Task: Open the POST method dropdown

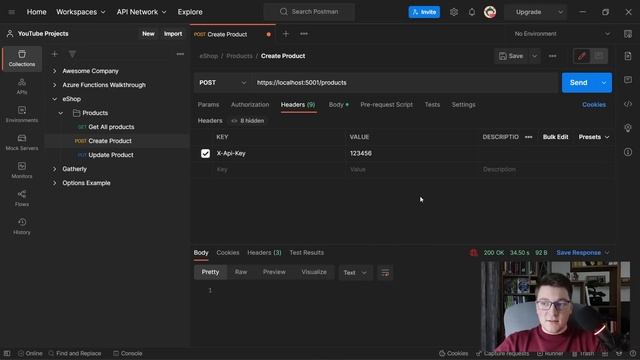Action: pyautogui.click(x=222, y=83)
